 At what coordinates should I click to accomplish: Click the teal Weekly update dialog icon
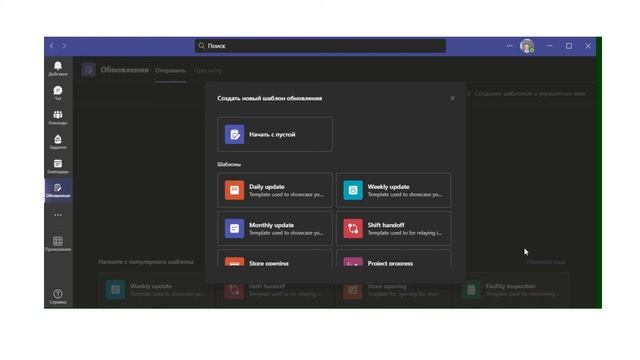[353, 190]
